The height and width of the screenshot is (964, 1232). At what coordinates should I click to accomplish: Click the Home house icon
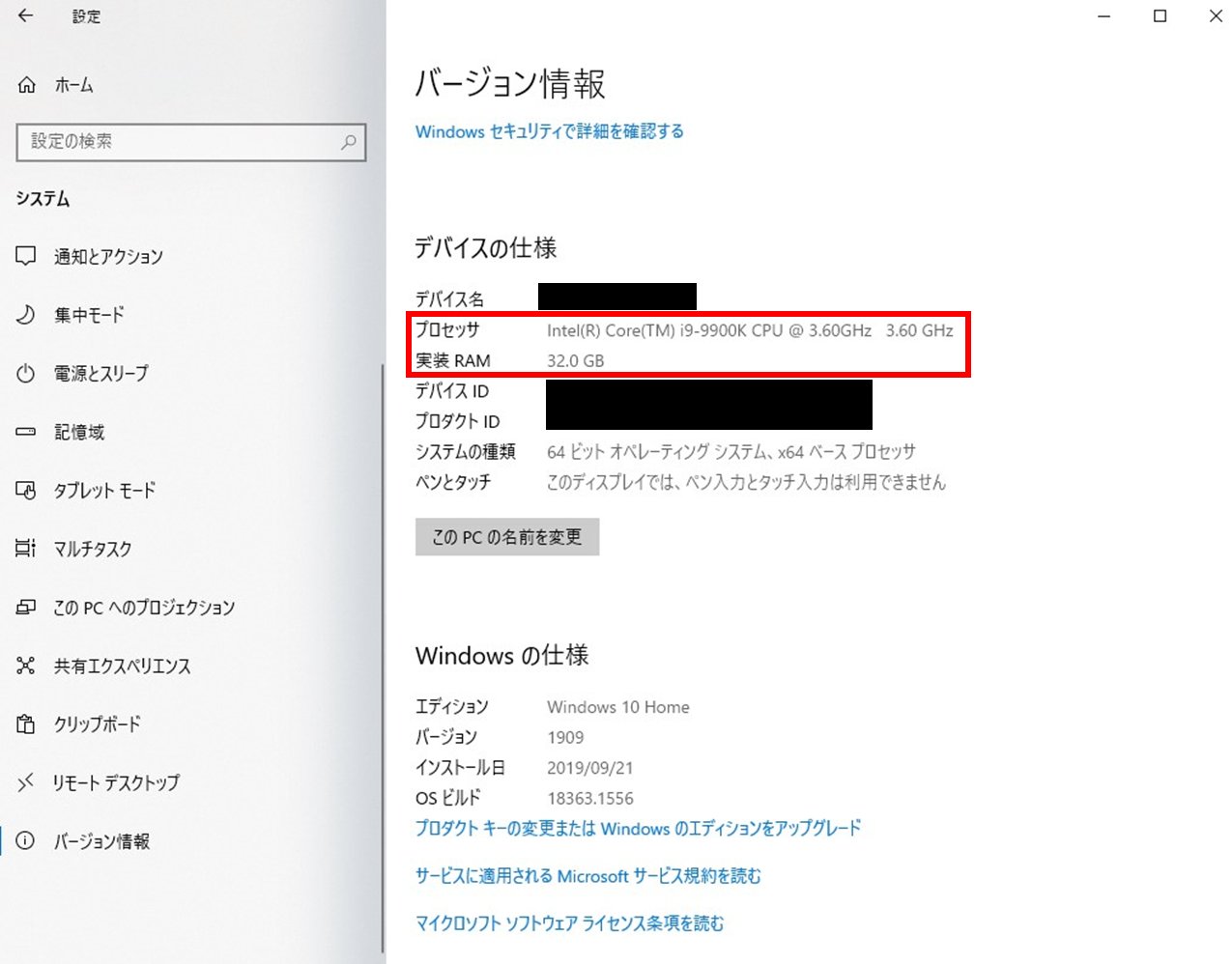[x=27, y=85]
